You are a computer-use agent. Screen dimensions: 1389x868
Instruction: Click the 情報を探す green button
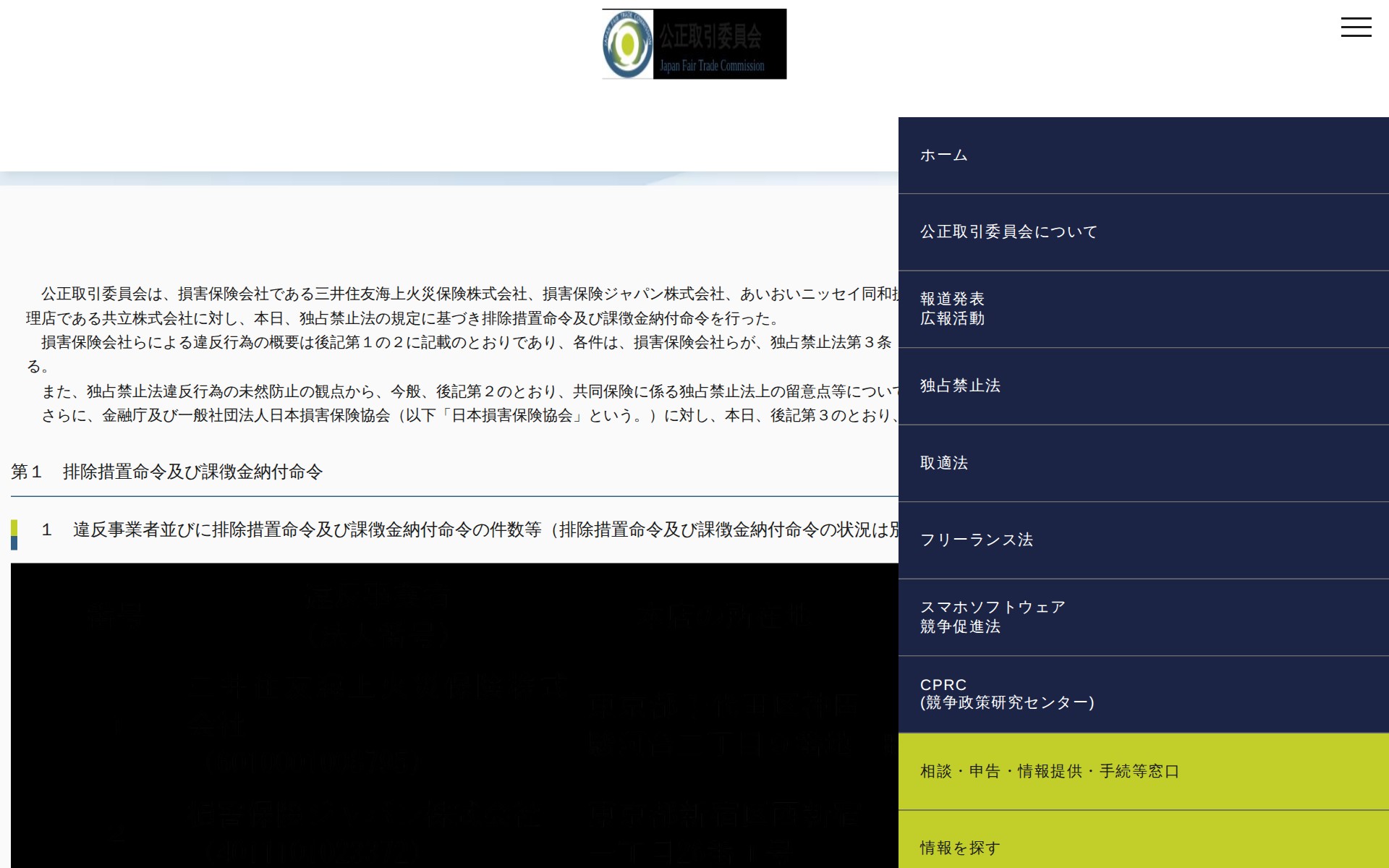(x=960, y=848)
